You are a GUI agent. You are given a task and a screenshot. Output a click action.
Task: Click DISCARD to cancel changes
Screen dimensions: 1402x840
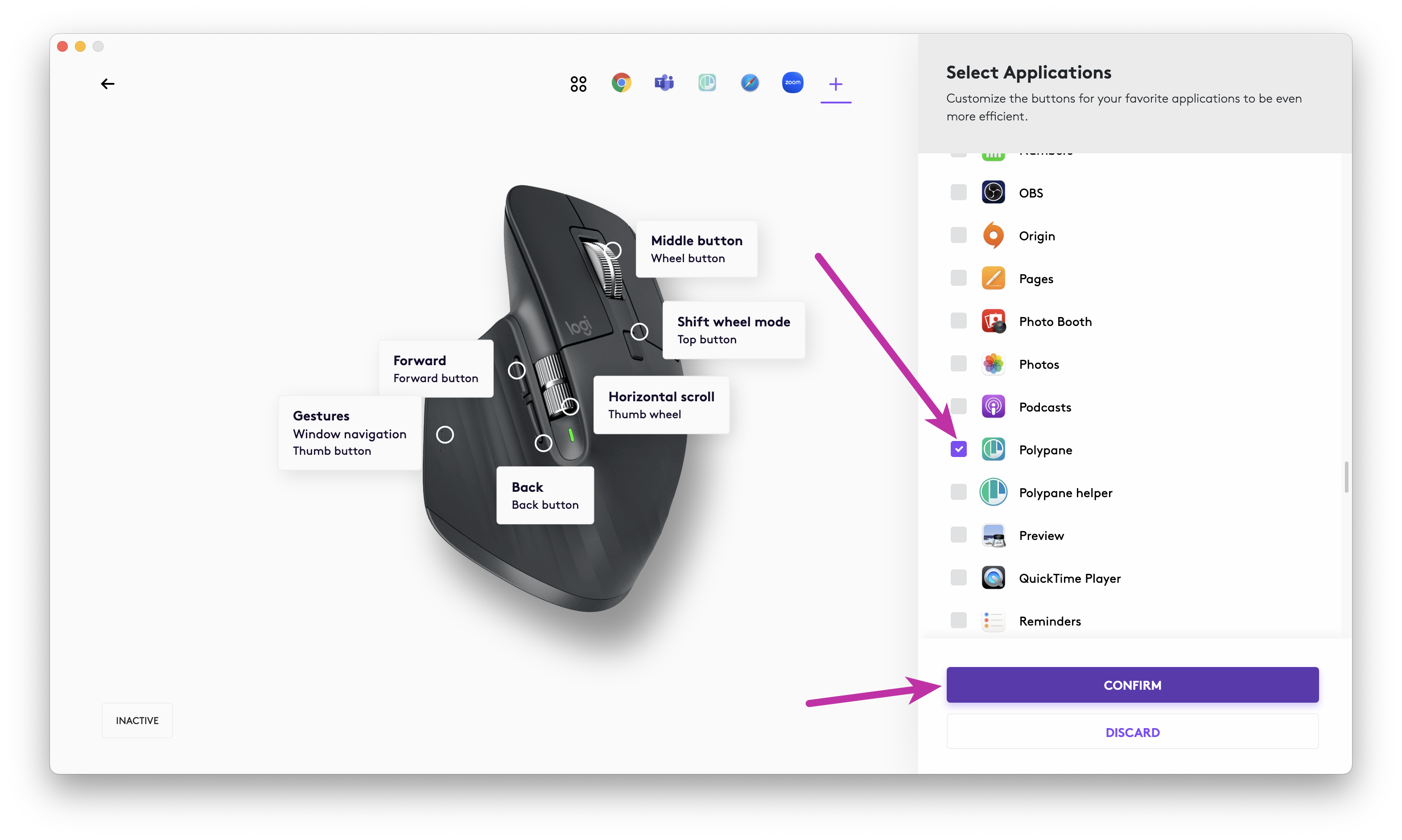coord(1132,732)
